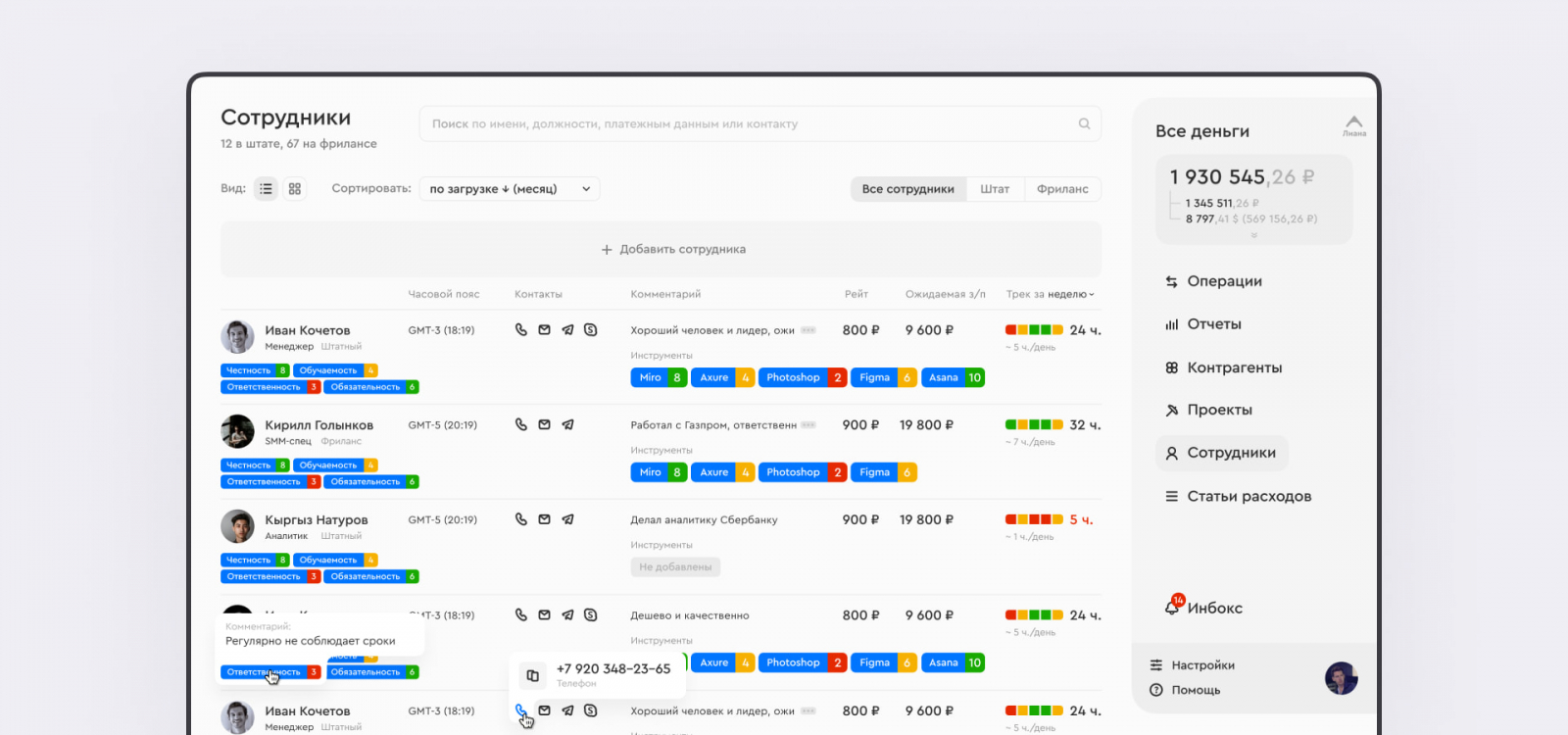Click Добавить сотрудника button
The image size is (1568, 735).
tap(661, 249)
